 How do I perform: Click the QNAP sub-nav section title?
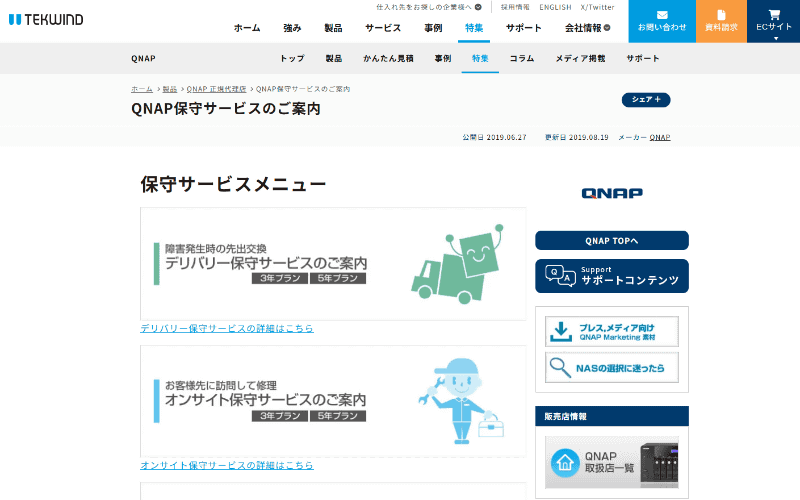(x=143, y=59)
